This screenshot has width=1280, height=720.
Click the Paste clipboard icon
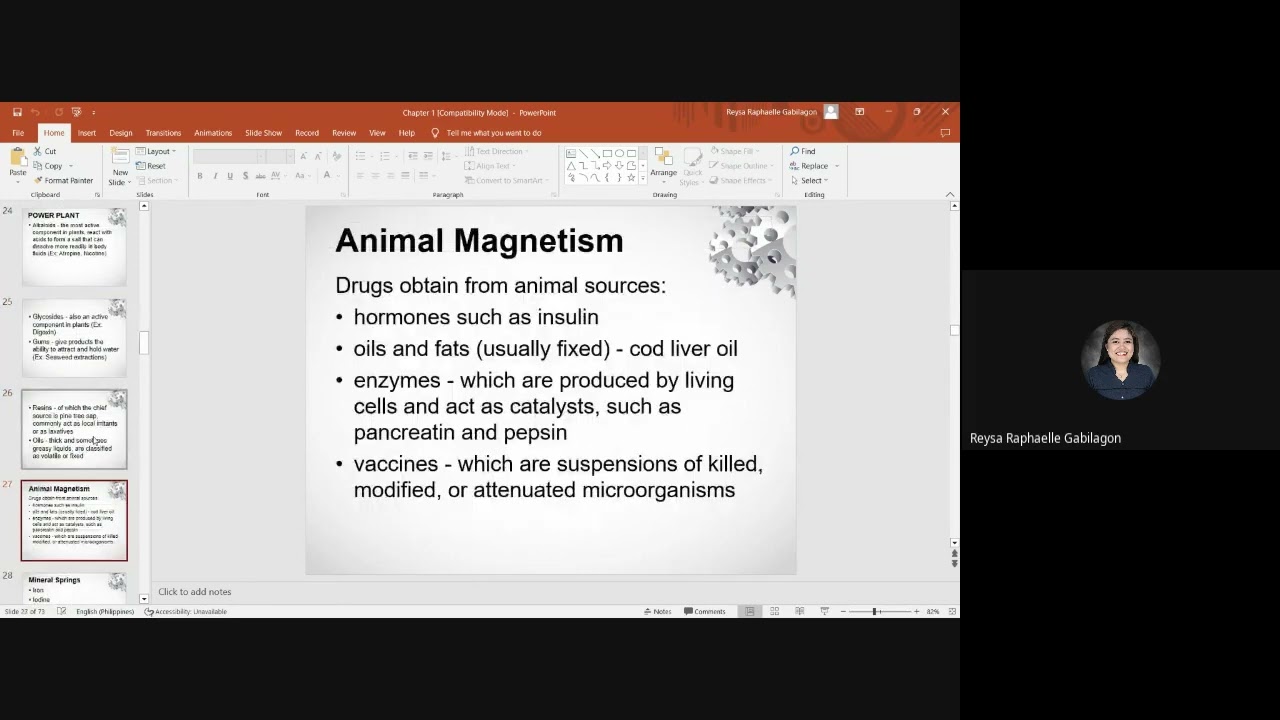[18, 156]
